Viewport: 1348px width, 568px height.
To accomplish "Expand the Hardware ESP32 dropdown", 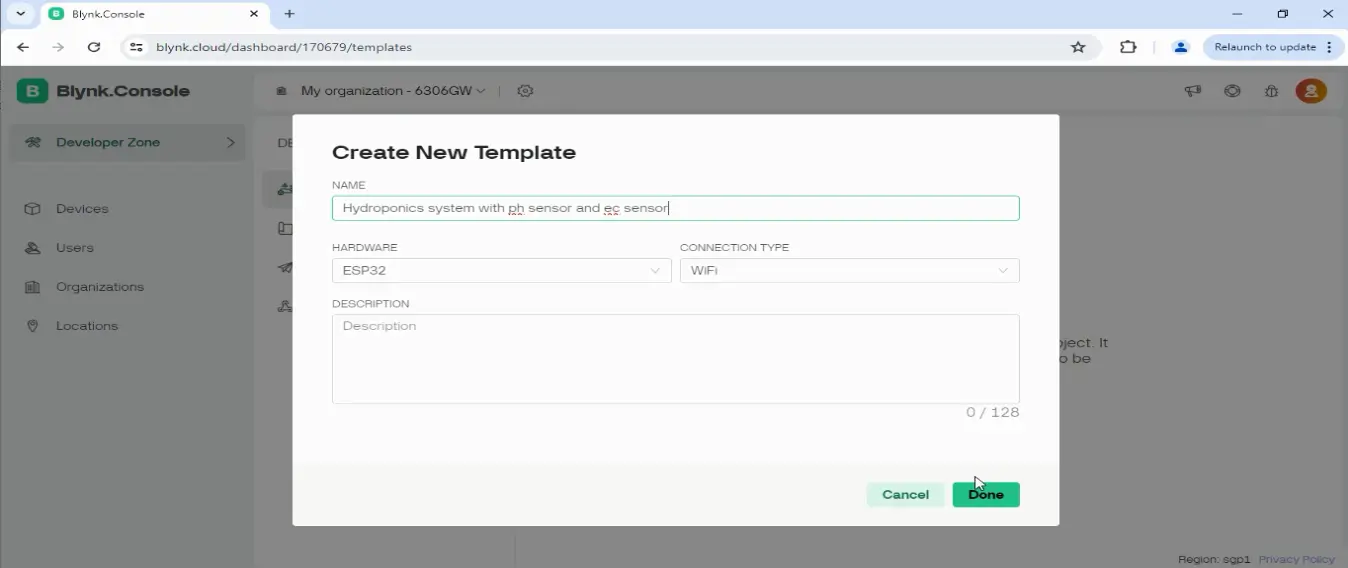I will pos(501,270).
